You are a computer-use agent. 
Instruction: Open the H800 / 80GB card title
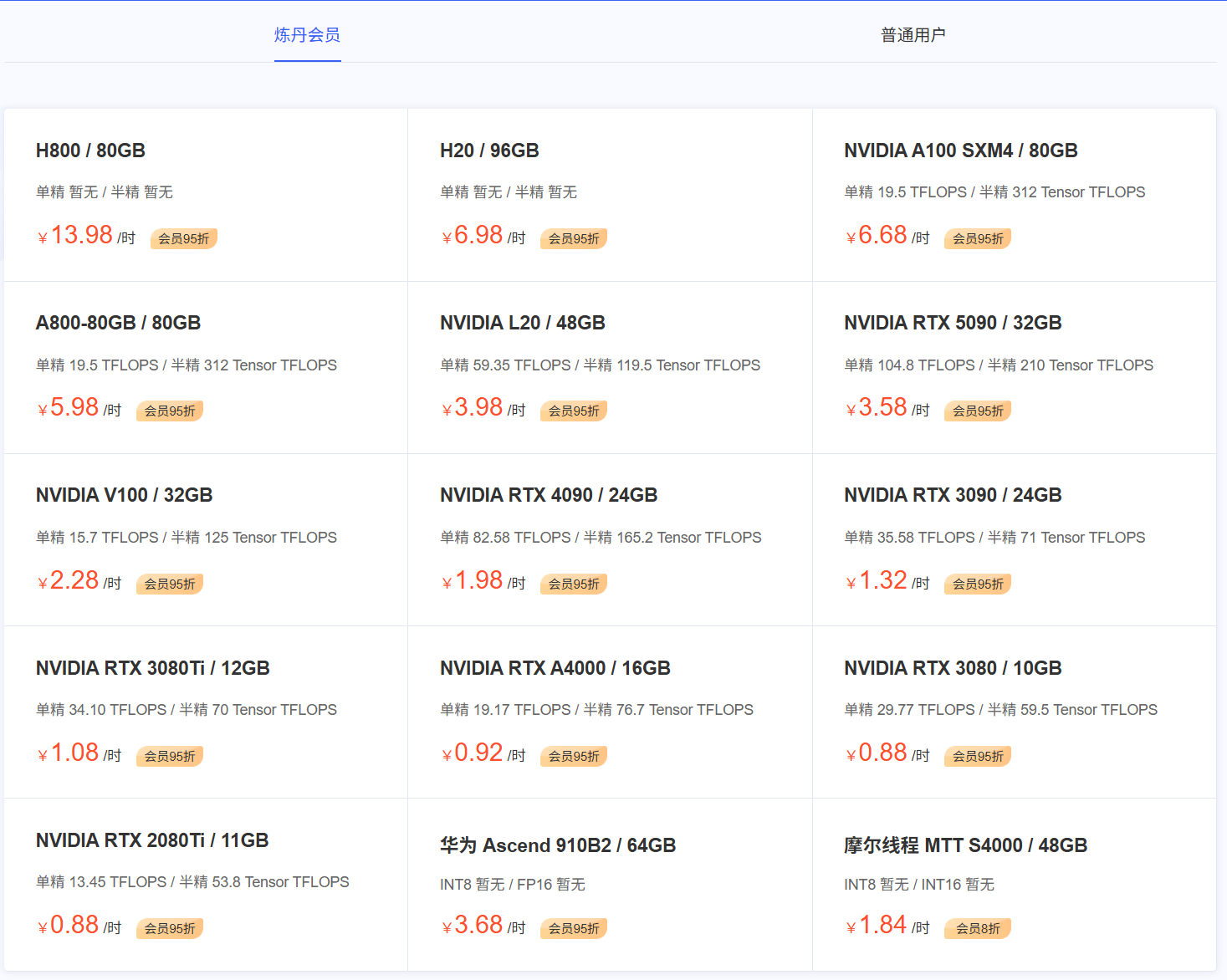90,151
